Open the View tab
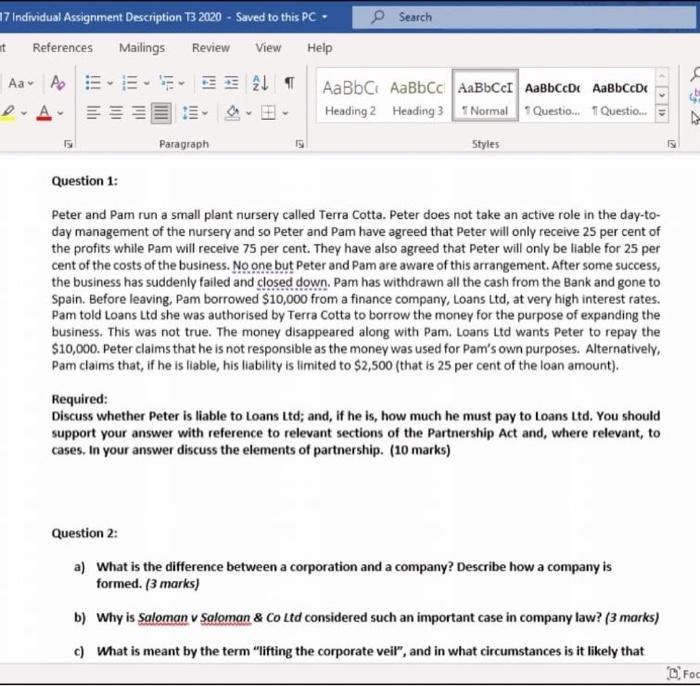 click(x=268, y=48)
